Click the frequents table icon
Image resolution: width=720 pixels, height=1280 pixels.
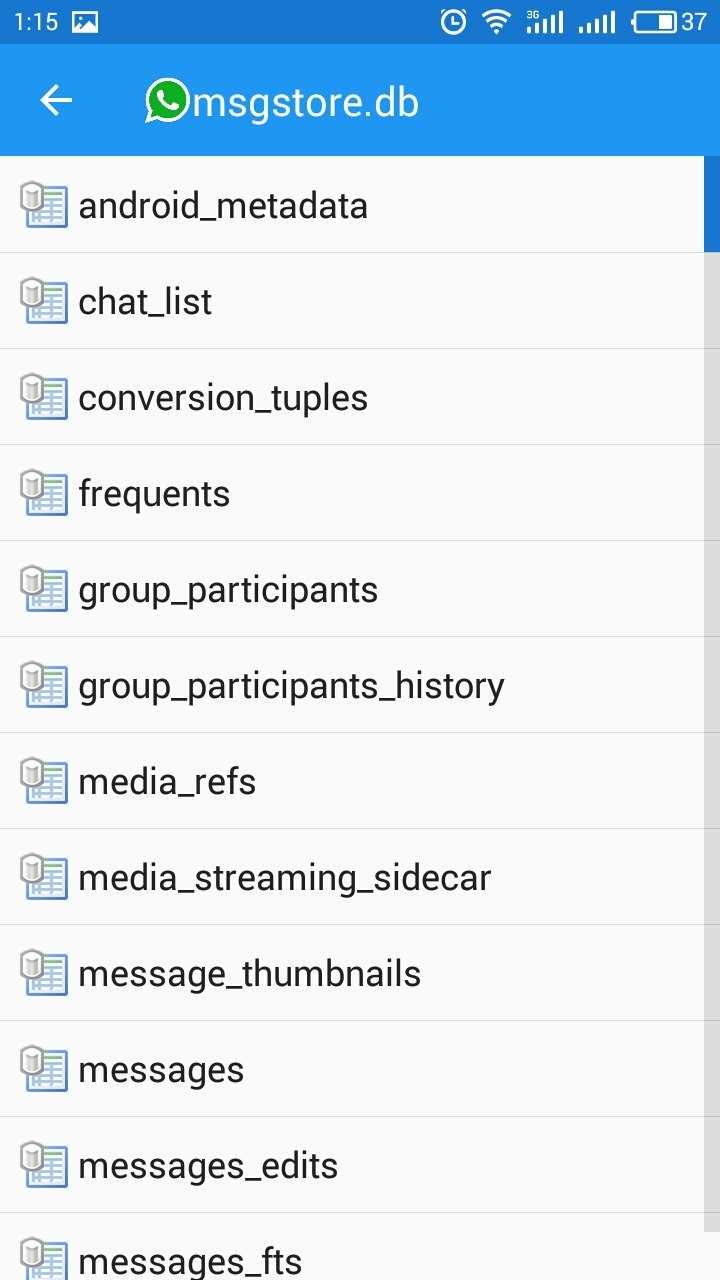44,493
